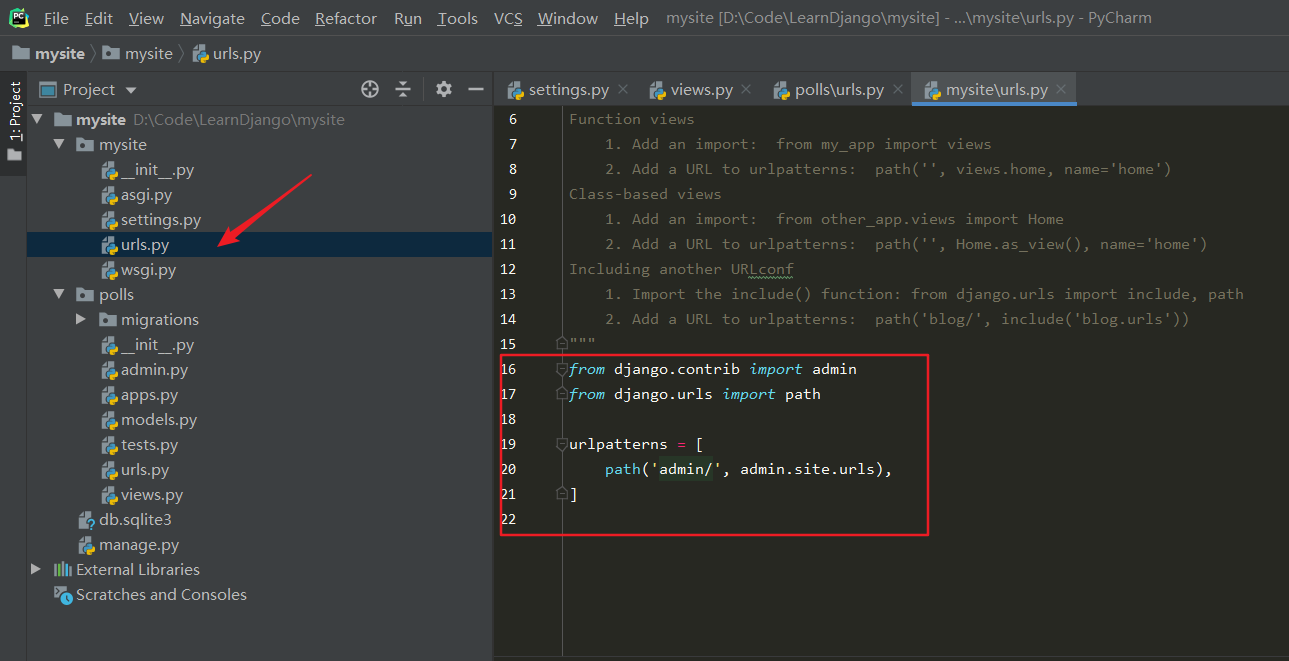This screenshot has width=1289, height=661.
Task: Click the locate current file target icon
Action: (370, 89)
